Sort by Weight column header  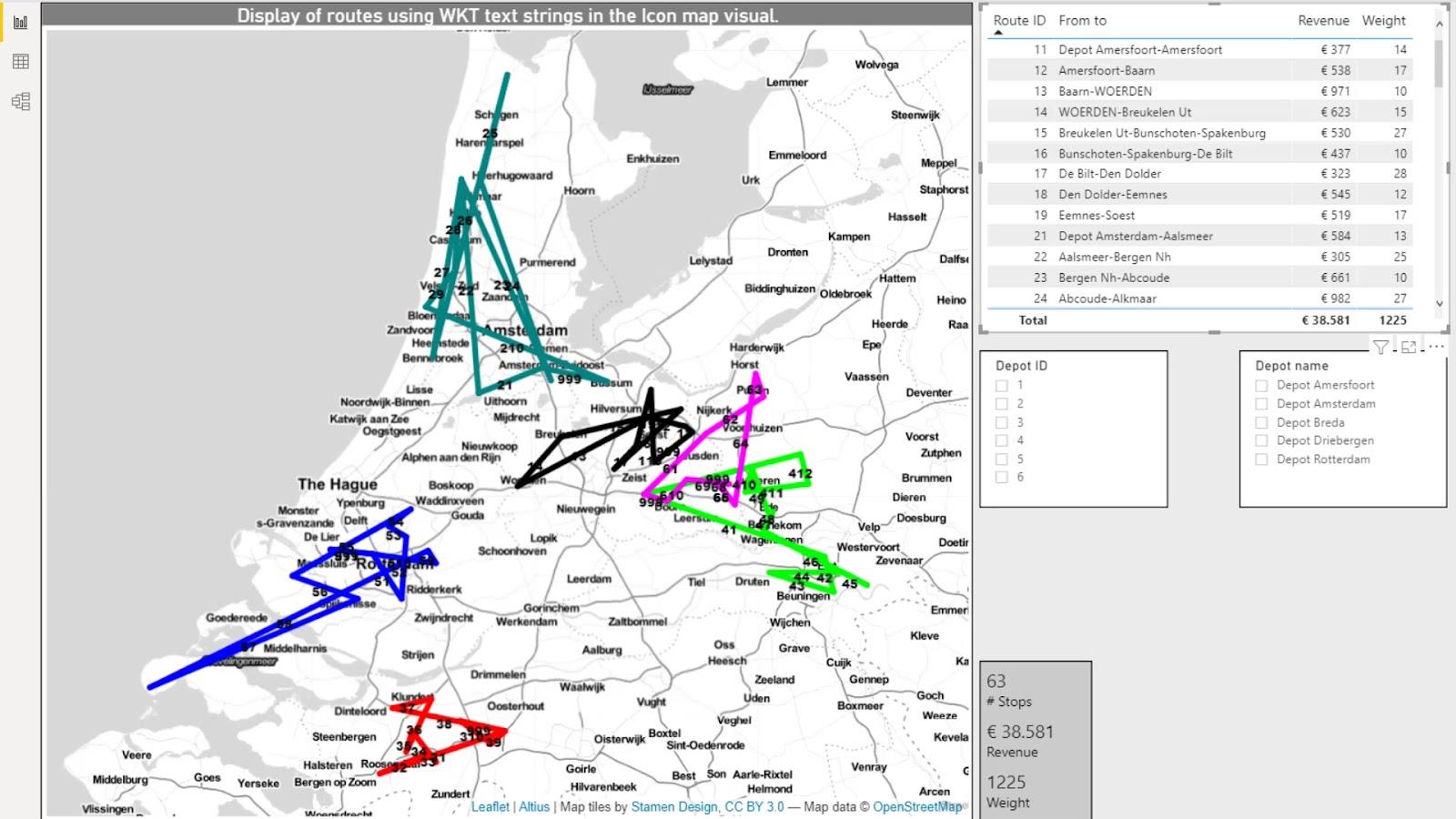tap(1383, 20)
